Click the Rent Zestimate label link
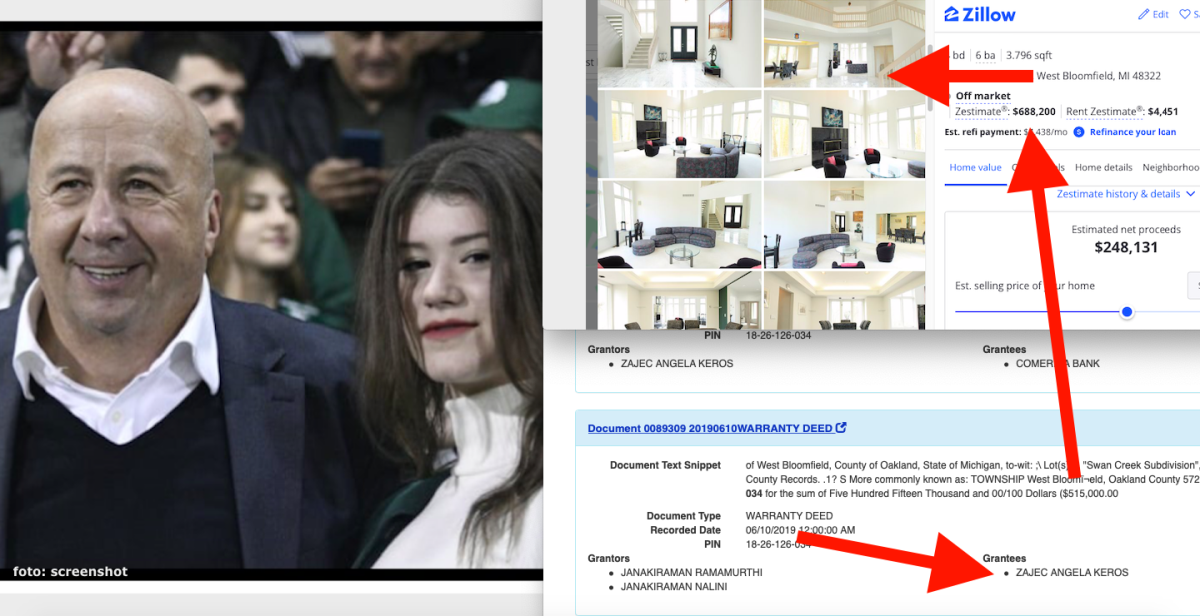1200x616 pixels. point(1105,112)
